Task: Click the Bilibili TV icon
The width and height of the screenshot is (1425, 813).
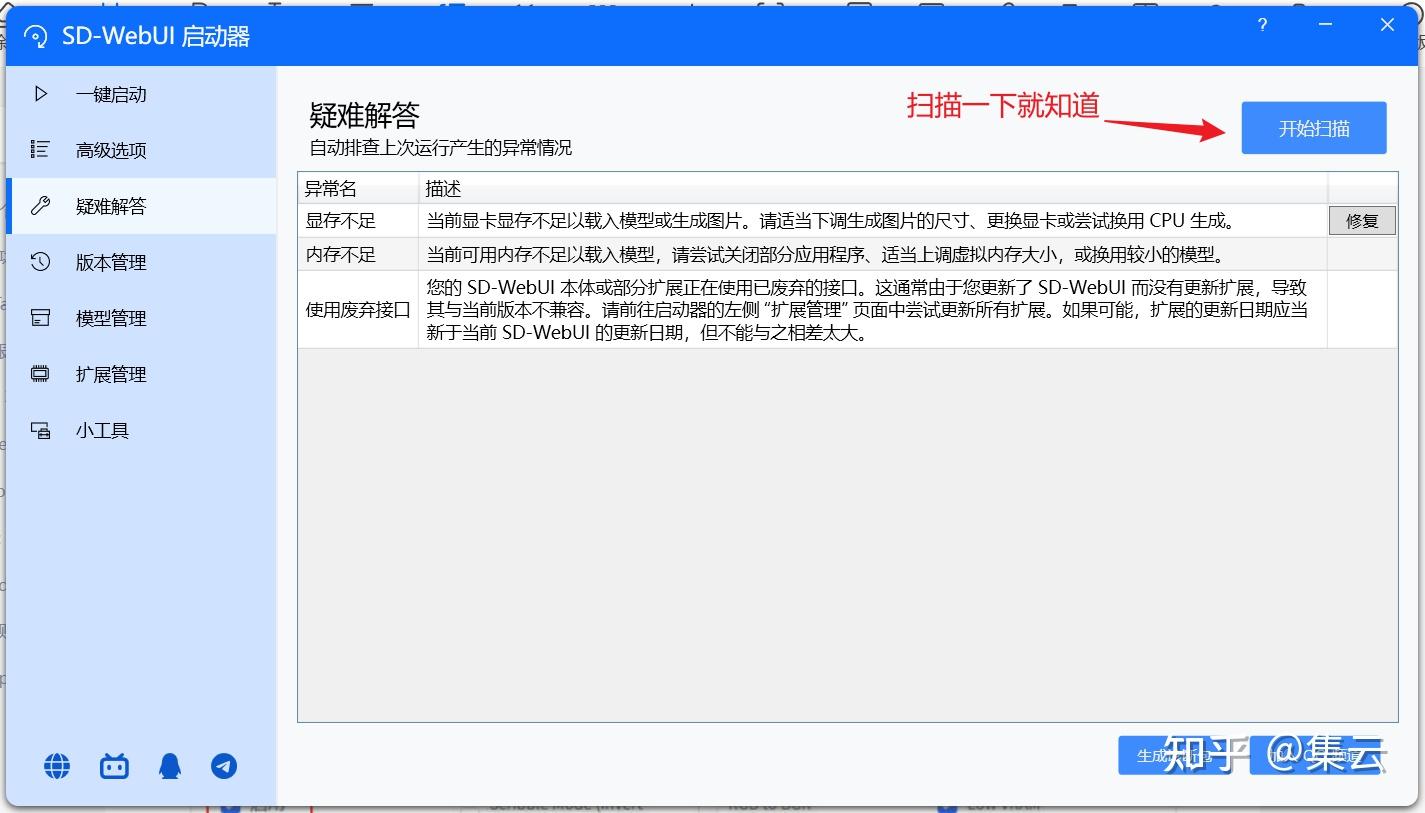Action: pyautogui.click(x=114, y=767)
